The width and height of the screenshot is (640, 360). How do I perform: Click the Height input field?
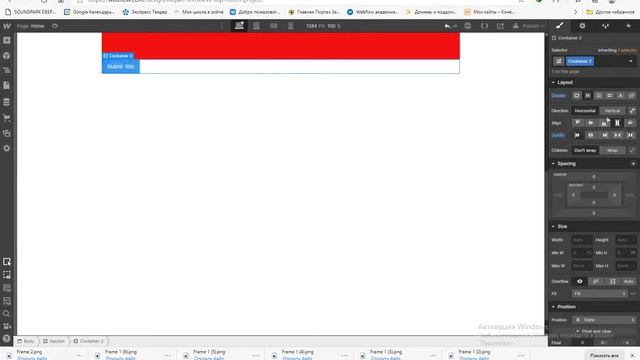[x=626, y=240]
